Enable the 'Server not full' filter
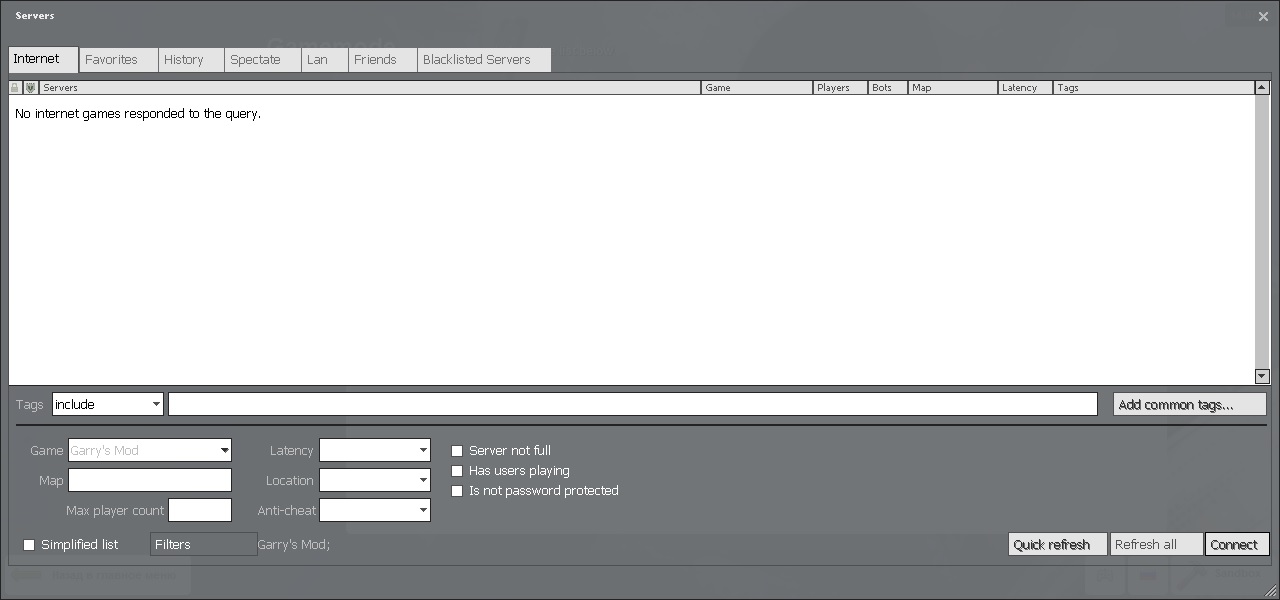 [457, 451]
